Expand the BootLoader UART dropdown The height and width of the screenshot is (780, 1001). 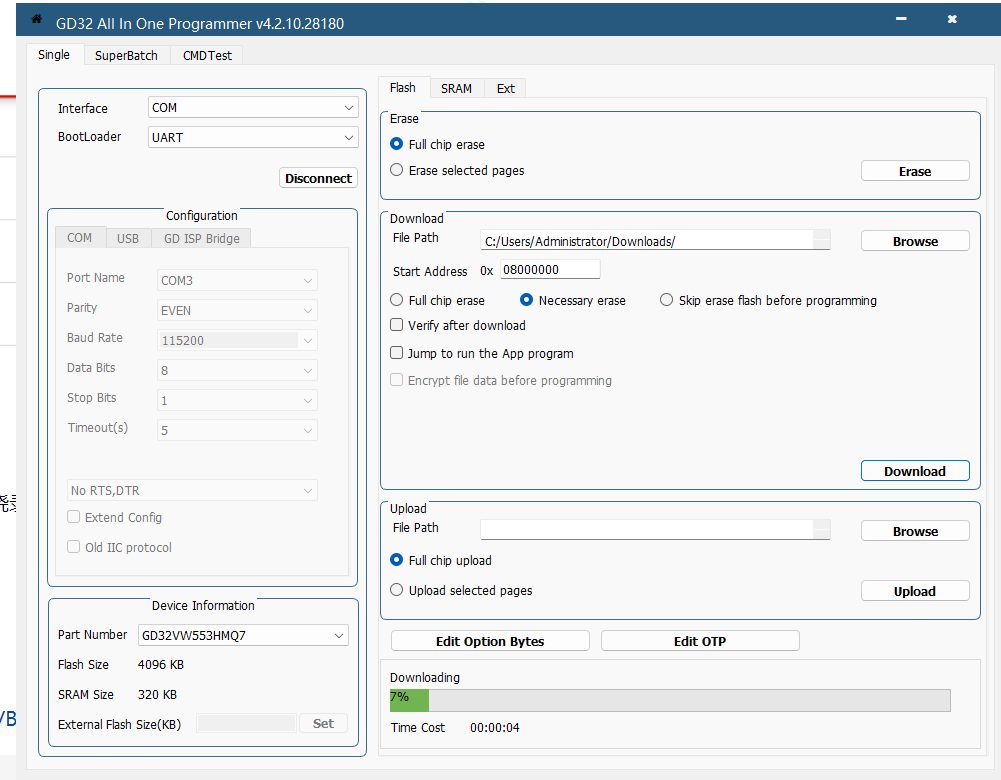point(253,137)
